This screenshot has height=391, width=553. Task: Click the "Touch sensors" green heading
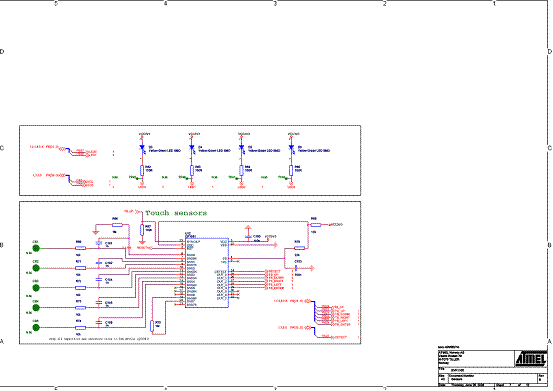(176, 213)
